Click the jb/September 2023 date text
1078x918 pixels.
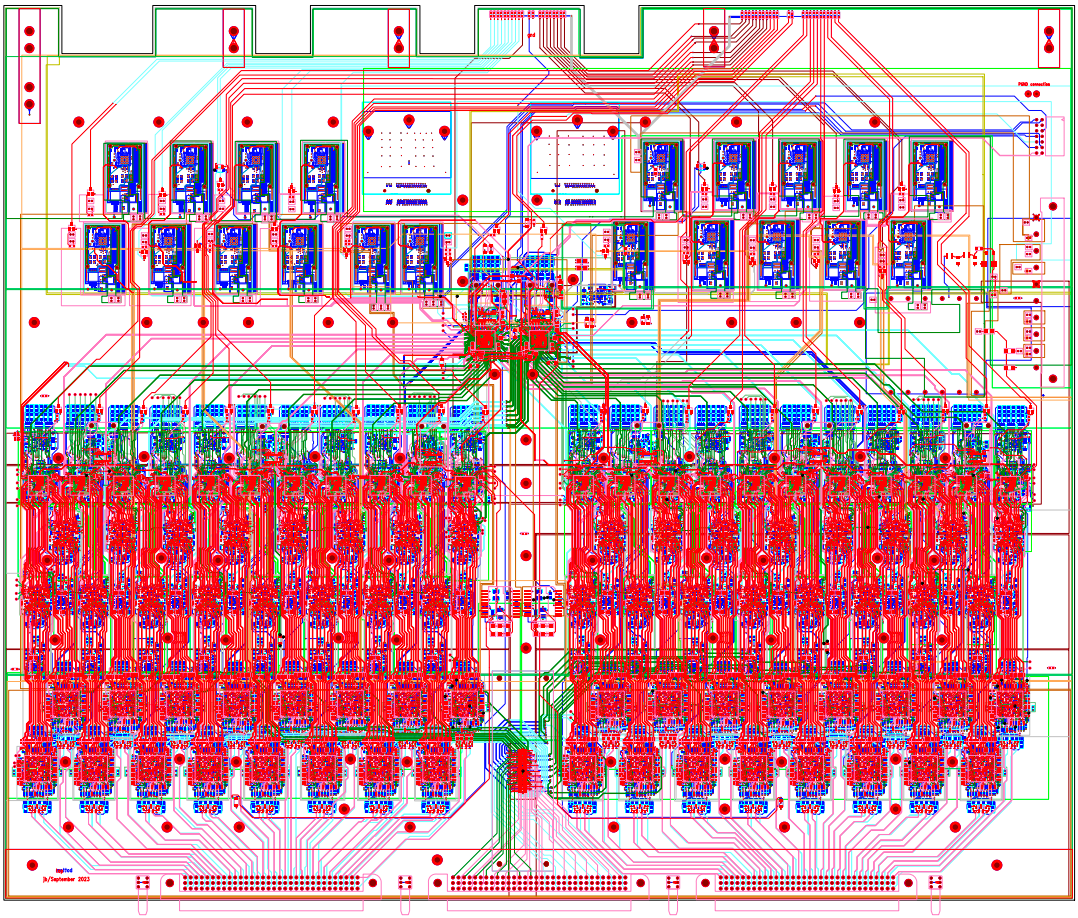tap(67, 879)
